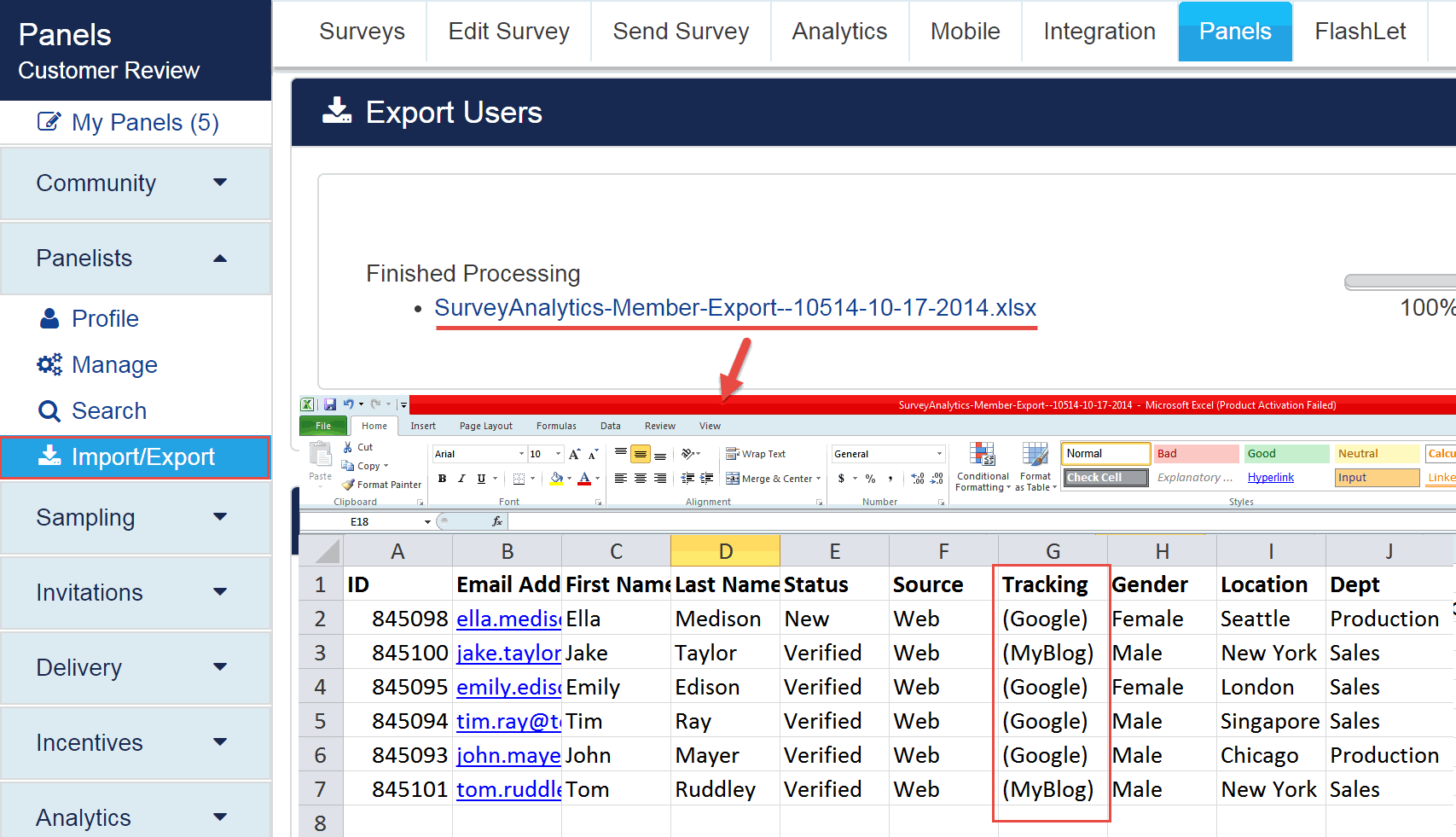1456x837 pixels.
Task: Apply the Good green cell style swatch
Action: (x=1285, y=454)
